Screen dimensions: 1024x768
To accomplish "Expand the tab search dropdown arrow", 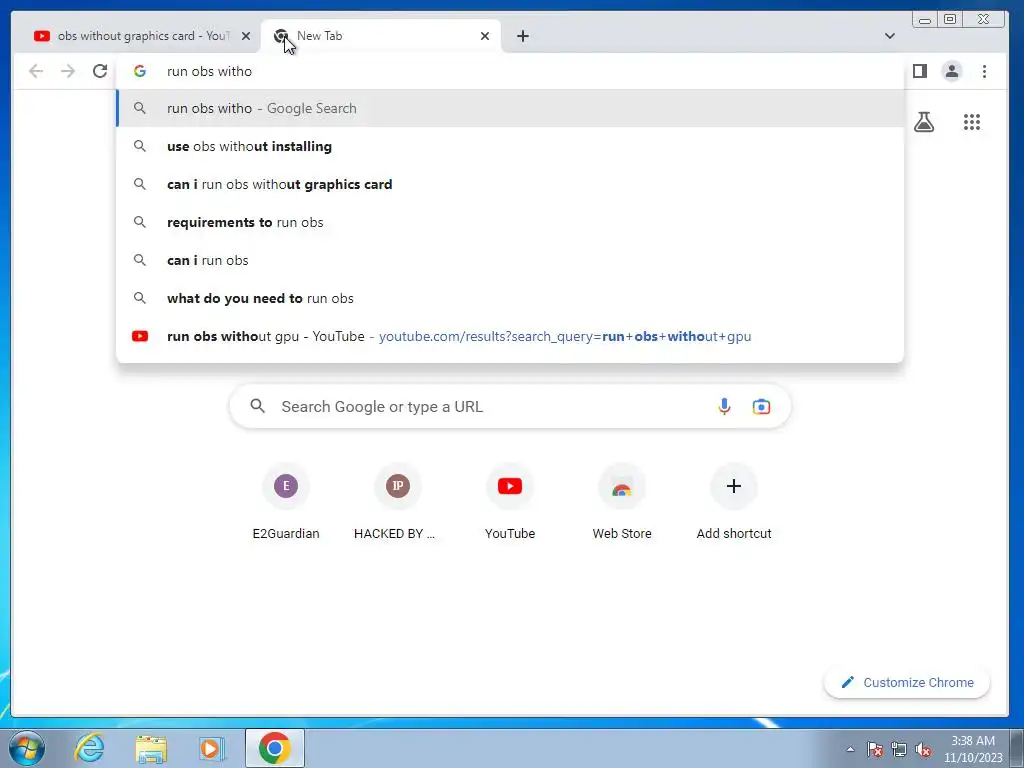I will [889, 36].
